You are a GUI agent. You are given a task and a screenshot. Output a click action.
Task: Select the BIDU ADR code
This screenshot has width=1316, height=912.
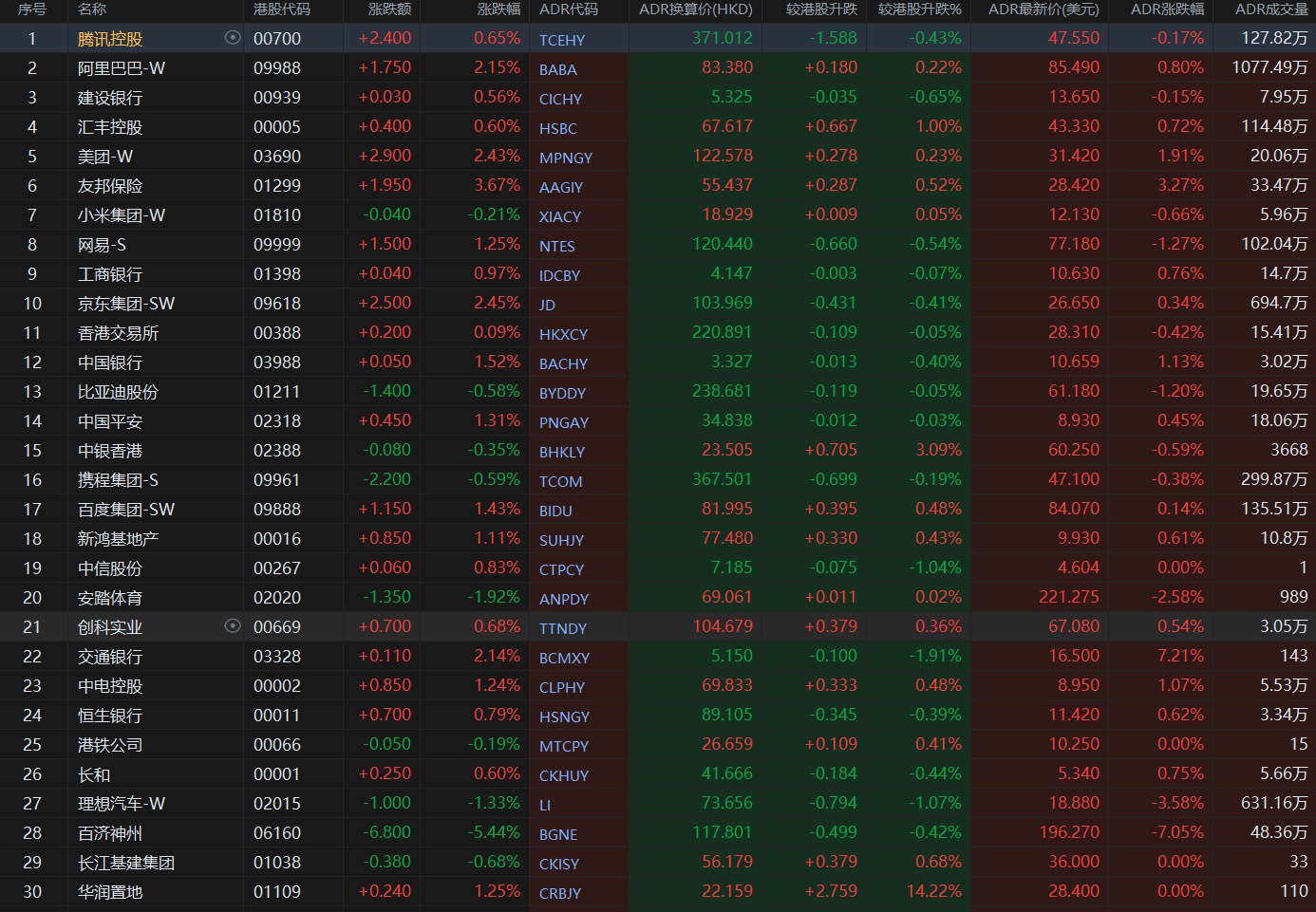point(555,511)
